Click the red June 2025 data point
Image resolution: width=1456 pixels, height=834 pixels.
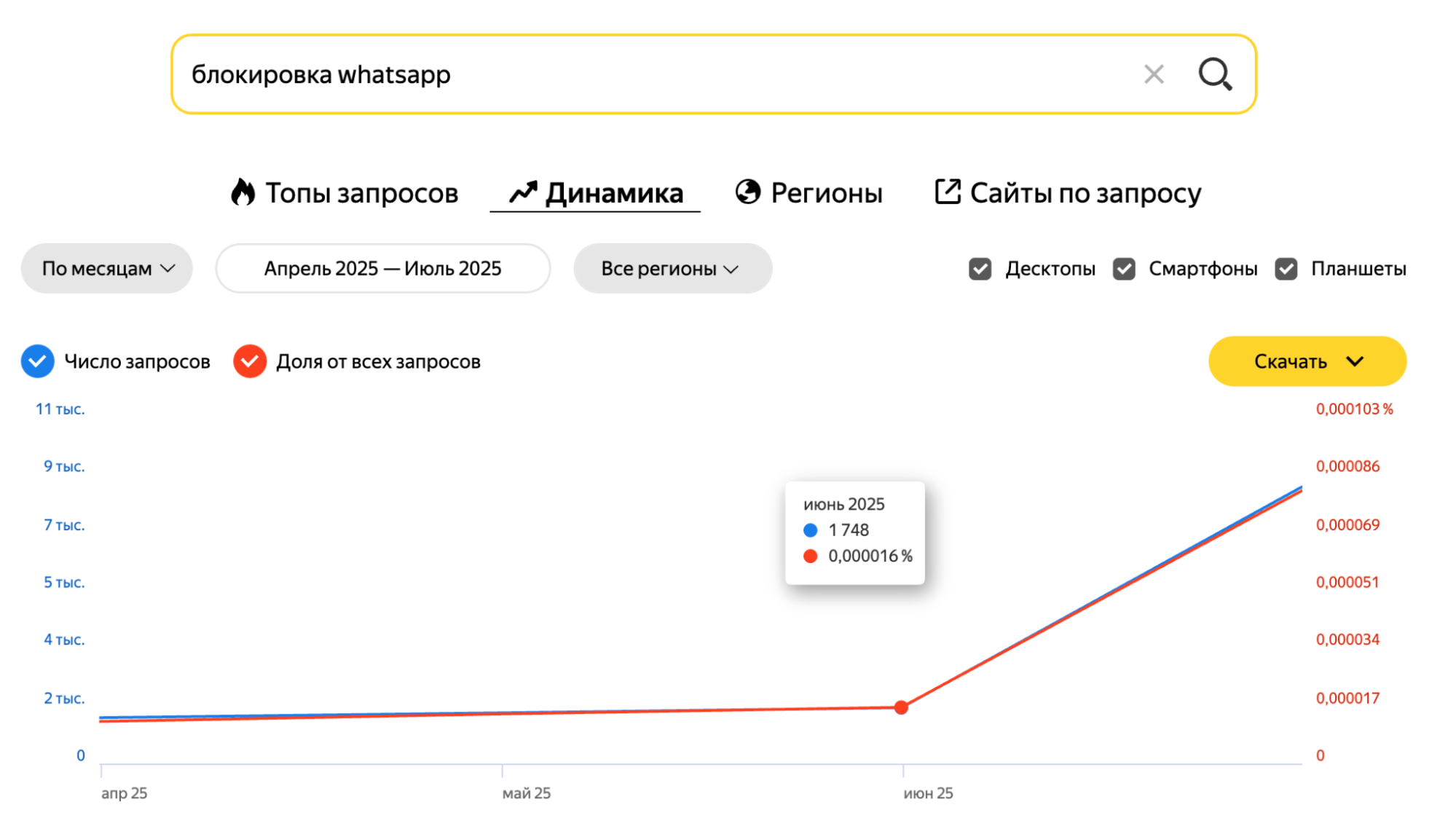901,707
